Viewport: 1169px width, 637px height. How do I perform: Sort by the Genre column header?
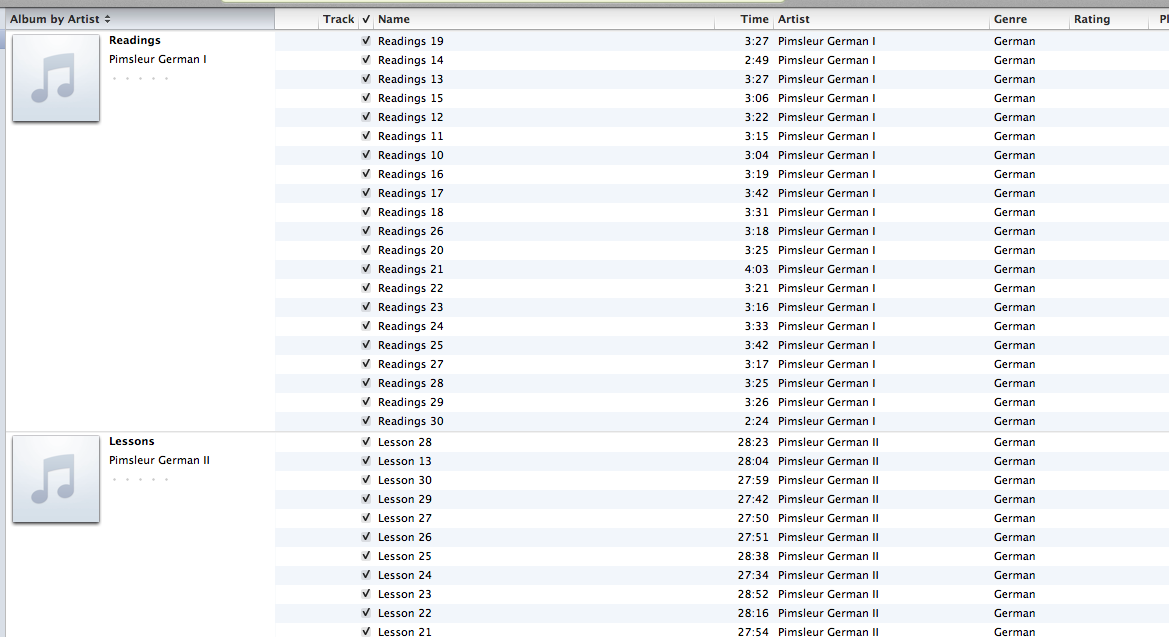point(1029,19)
